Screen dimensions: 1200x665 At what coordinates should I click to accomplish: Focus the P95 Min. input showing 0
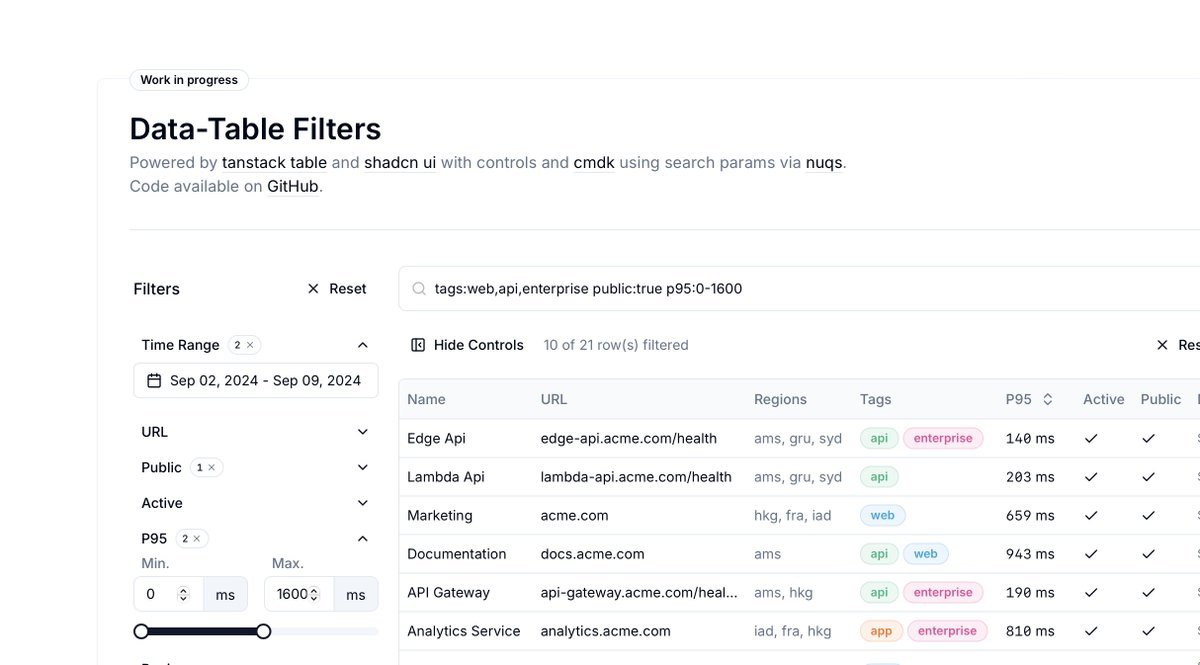[168, 594]
